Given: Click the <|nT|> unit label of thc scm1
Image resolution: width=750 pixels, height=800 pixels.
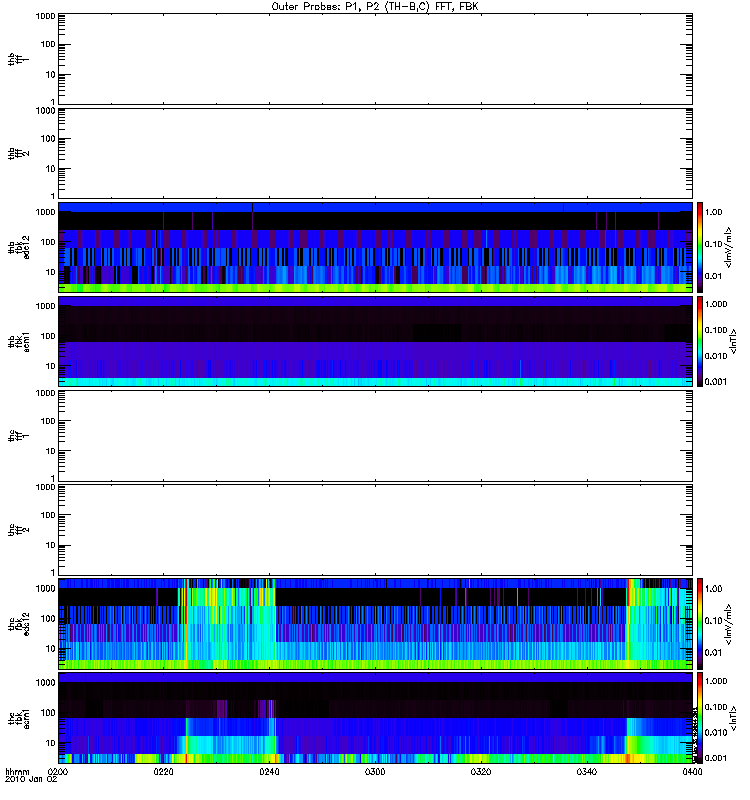Looking at the screenshot, I should pos(734,718).
